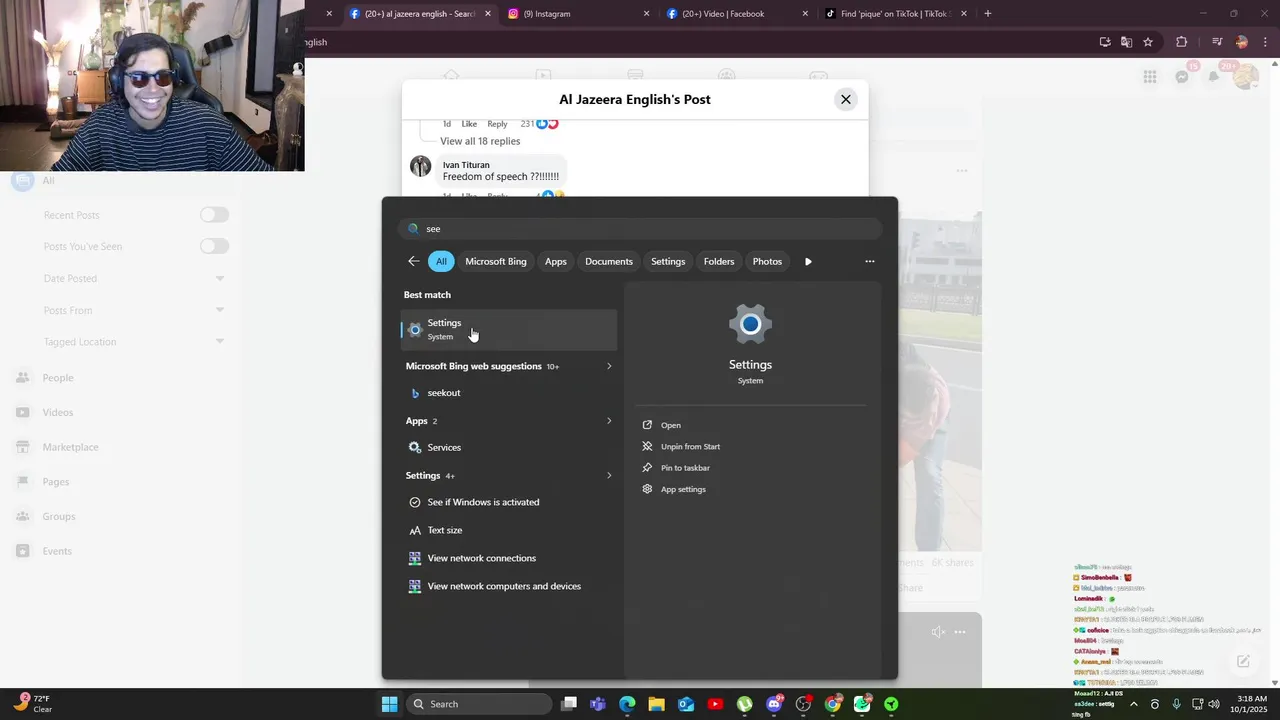Viewport: 1280px width, 720px height.
Task: Click the taskbar volume icon
Action: [x=1214, y=704]
